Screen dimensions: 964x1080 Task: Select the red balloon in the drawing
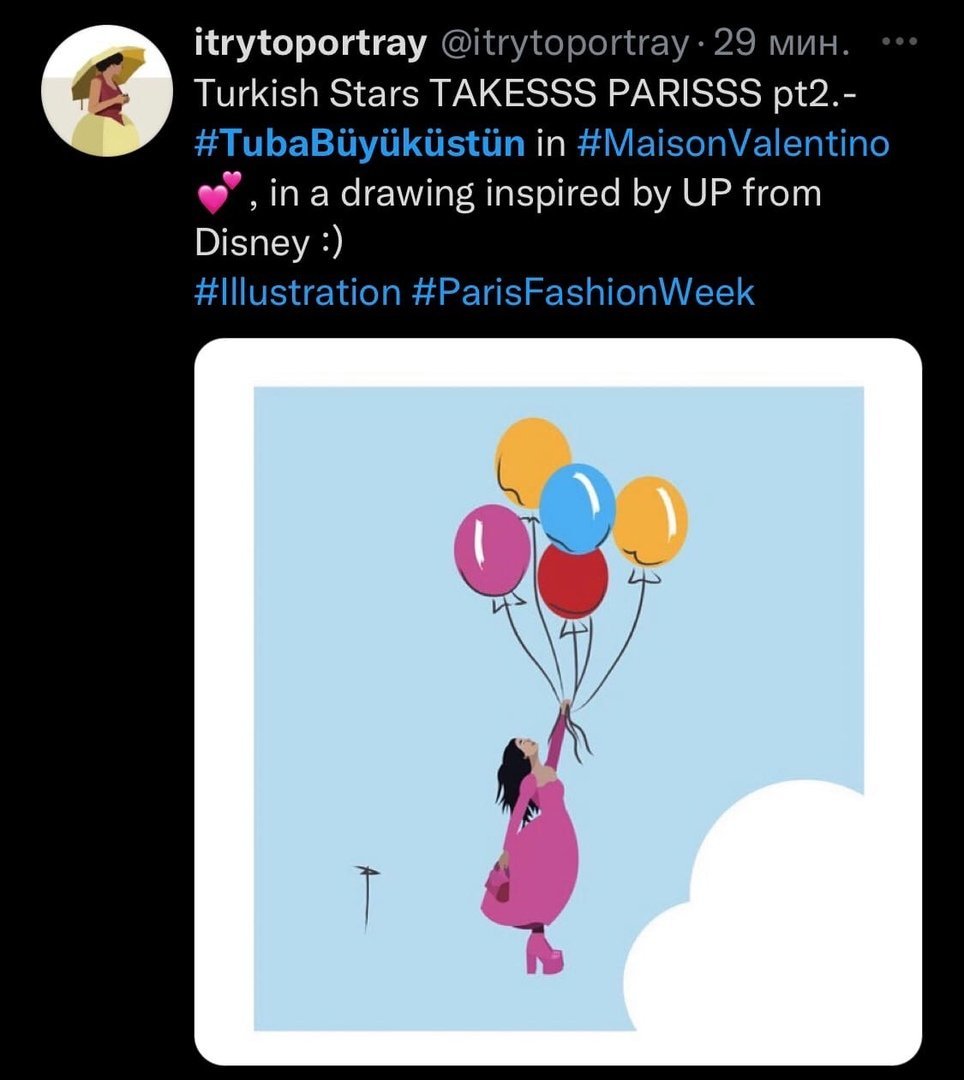(573, 582)
